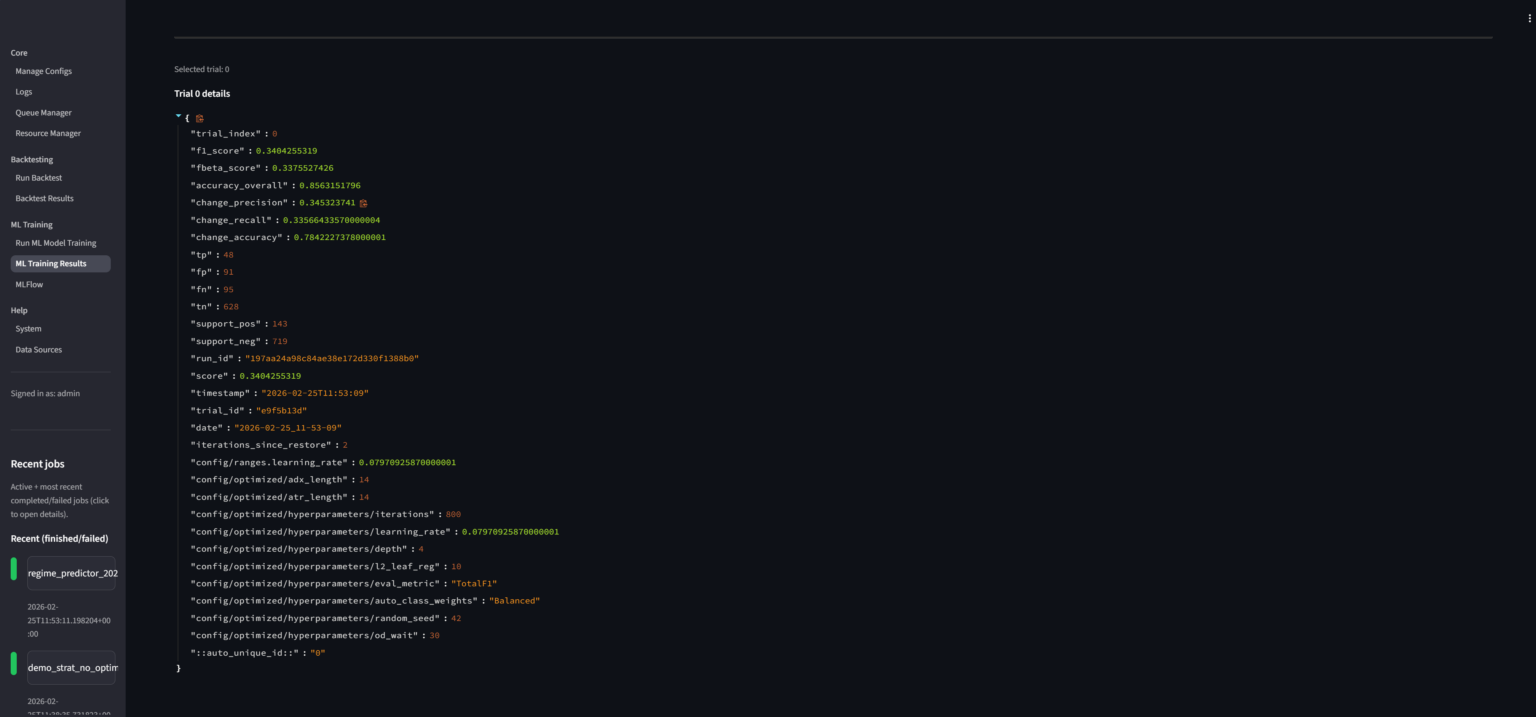Open the MLFlow page
Image resolution: width=1536 pixels, height=717 pixels.
(x=29, y=285)
